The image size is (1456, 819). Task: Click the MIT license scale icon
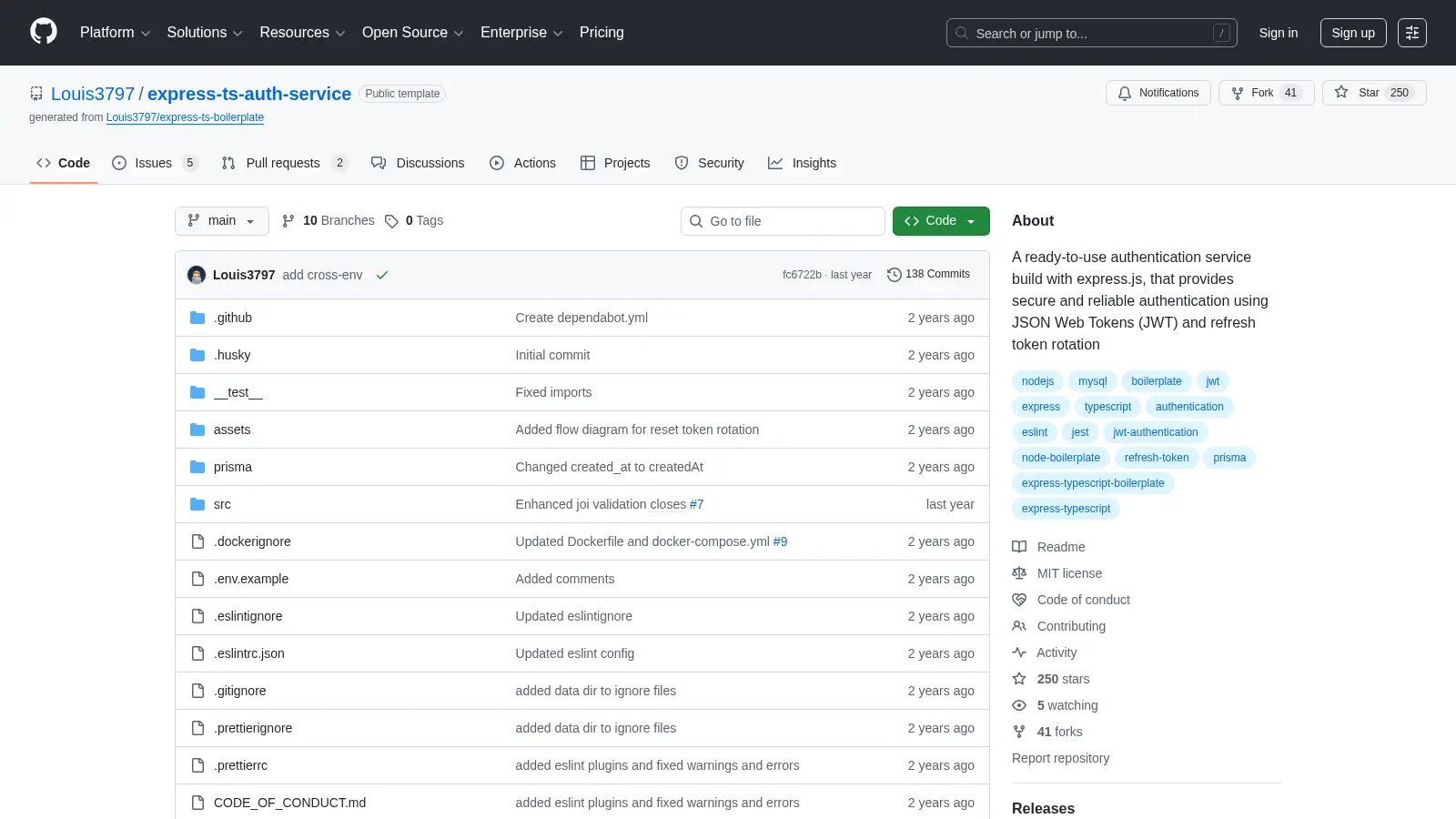1019,573
